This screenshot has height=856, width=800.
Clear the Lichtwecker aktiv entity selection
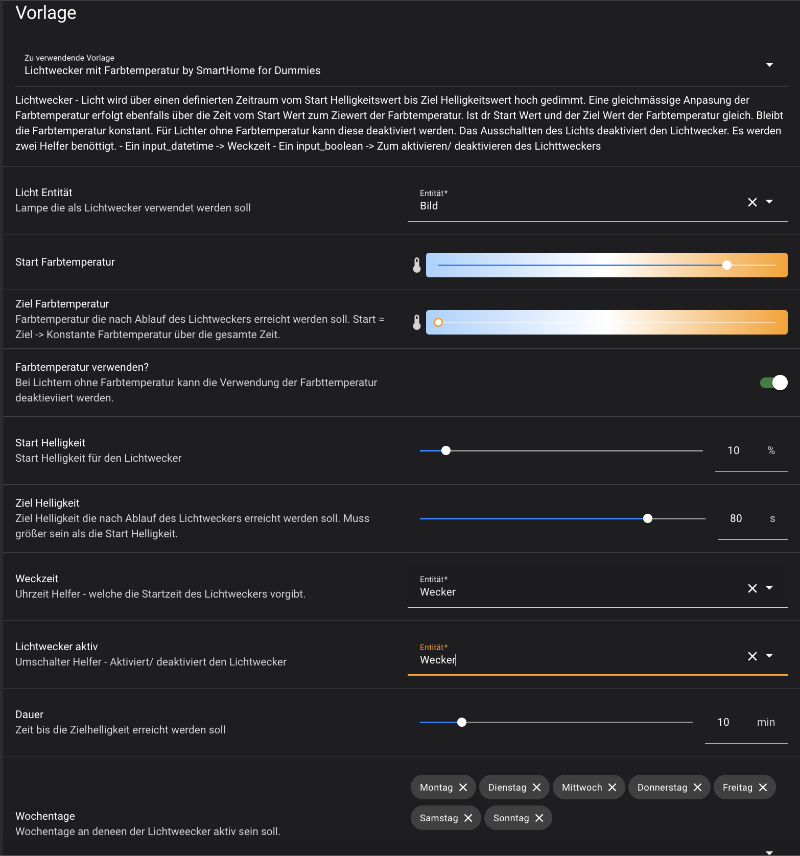coord(752,656)
